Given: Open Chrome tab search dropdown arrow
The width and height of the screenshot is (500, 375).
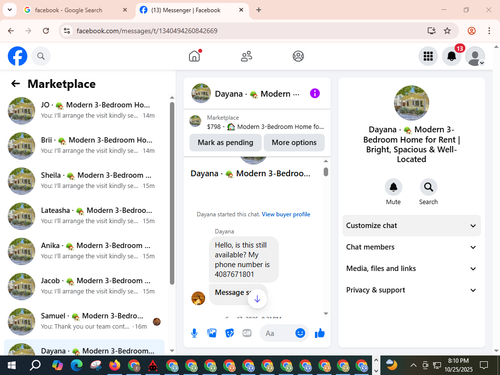Looking at the screenshot, I should click(x=10, y=10).
